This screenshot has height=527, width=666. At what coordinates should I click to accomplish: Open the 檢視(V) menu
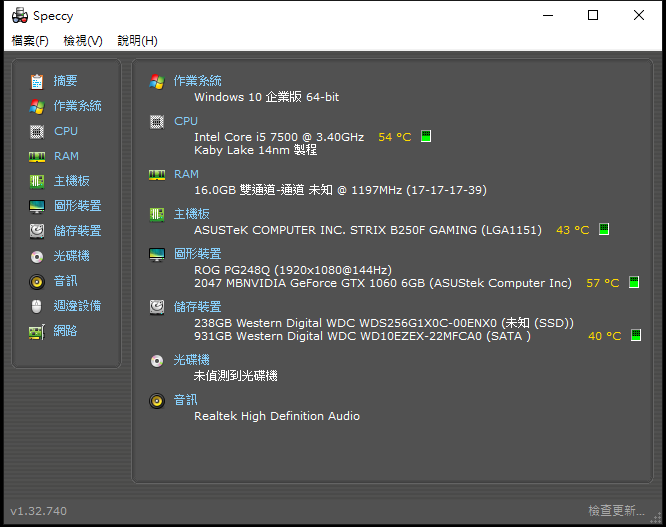tap(83, 41)
